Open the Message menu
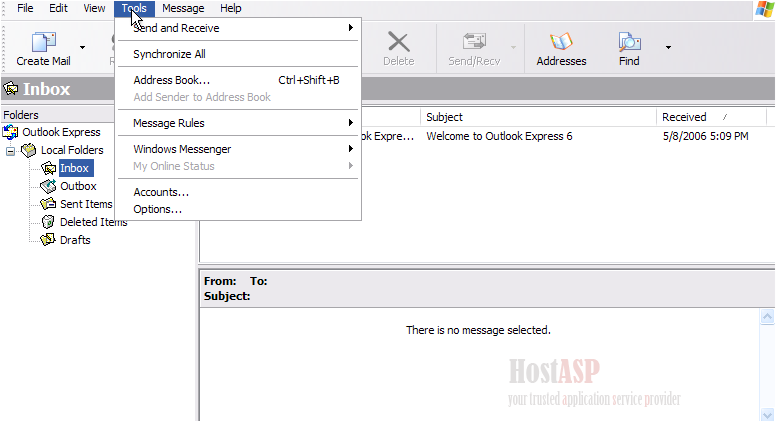Image resolution: width=776 pixels, height=422 pixels. 183,8
